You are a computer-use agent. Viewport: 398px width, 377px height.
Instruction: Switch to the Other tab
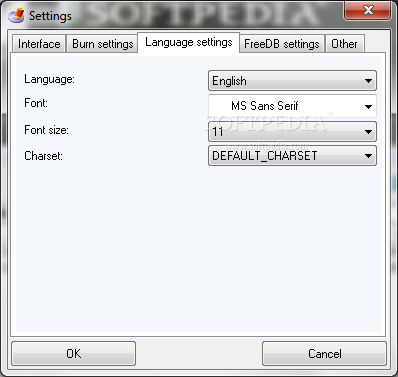[344, 44]
